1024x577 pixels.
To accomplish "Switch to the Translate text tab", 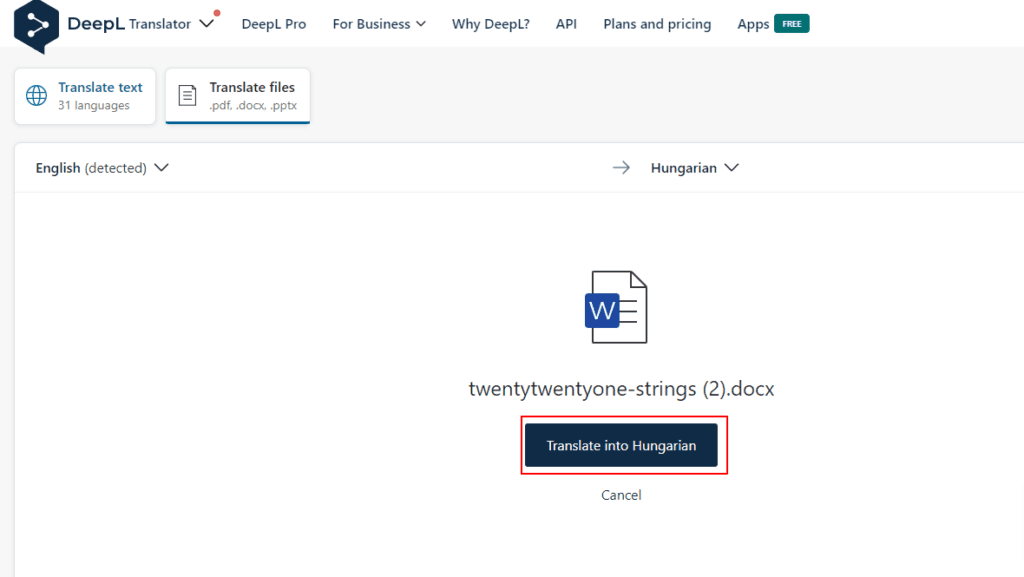I will pyautogui.click(x=85, y=96).
